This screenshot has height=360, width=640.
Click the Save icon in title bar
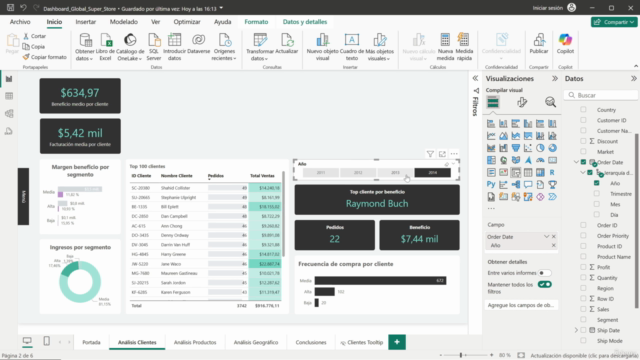pyautogui.click(x=11, y=8)
